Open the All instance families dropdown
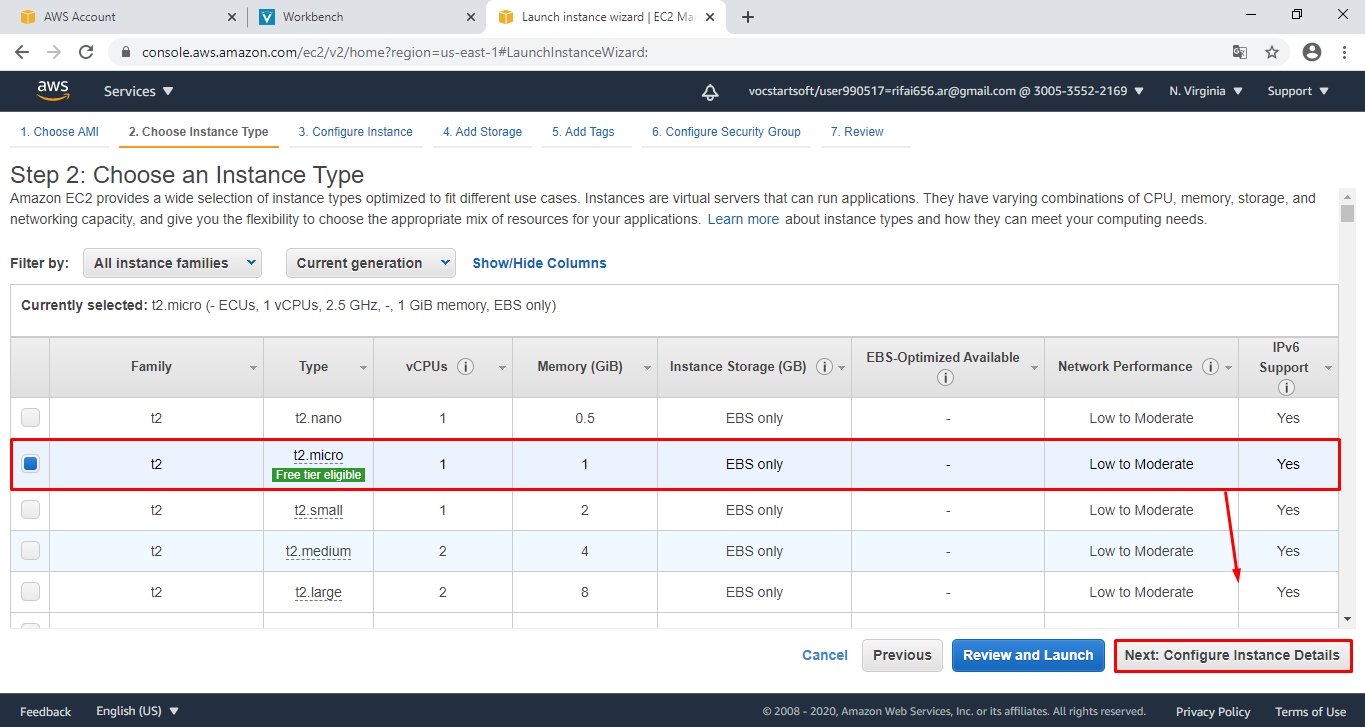The width and height of the screenshot is (1365, 727). tap(172, 263)
